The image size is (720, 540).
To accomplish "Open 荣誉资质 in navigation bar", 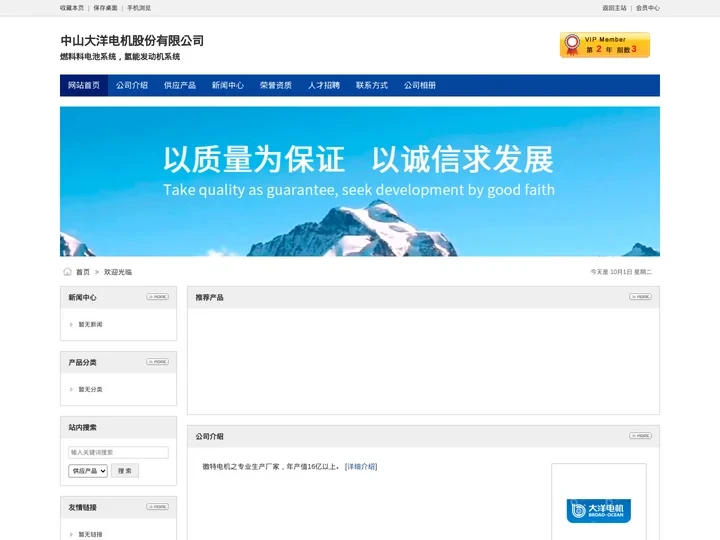I will tap(276, 85).
